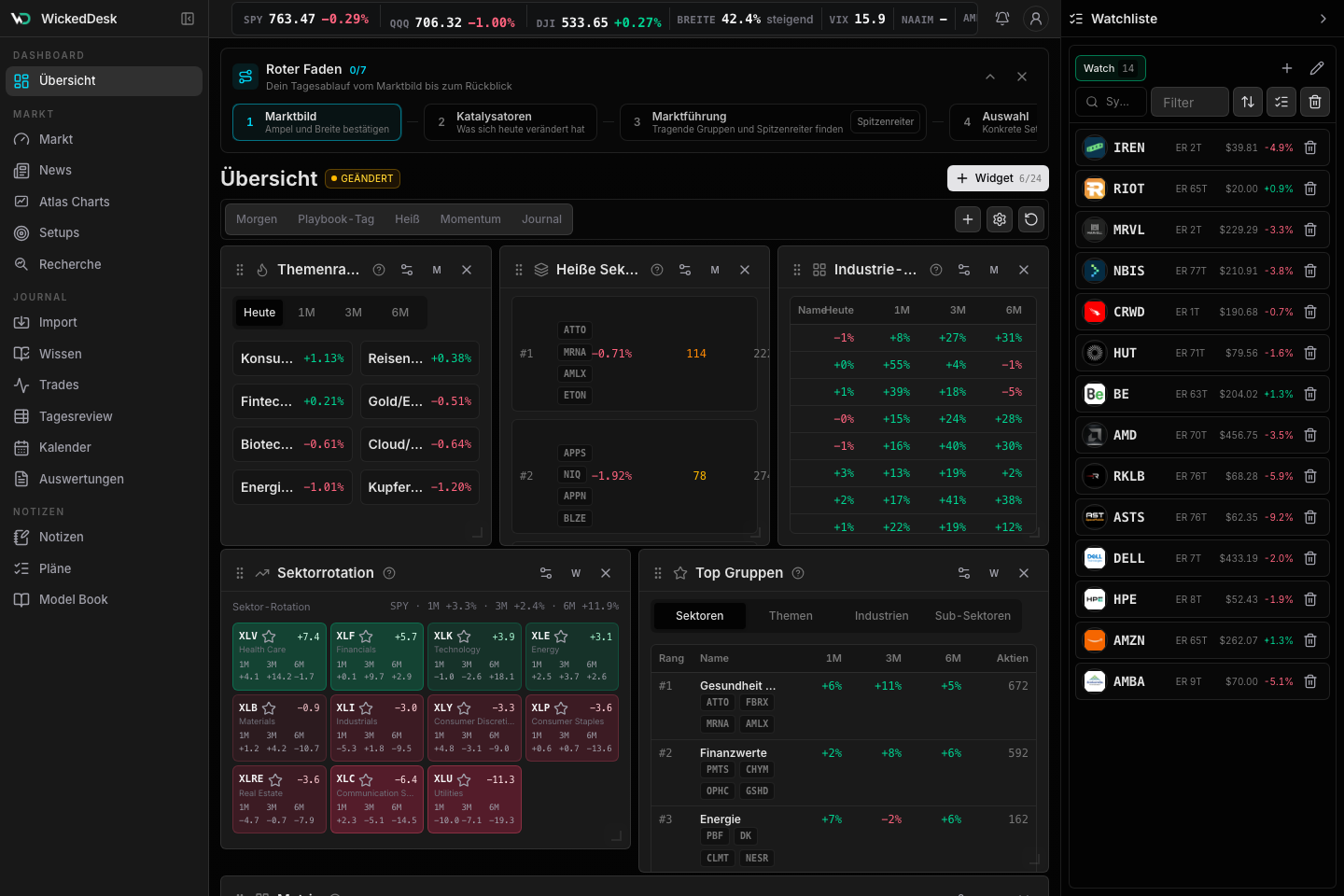Switch to the Playbook-Tag tab
The height and width of the screenshot is (896, 1344).
click(x=336, y=219)
